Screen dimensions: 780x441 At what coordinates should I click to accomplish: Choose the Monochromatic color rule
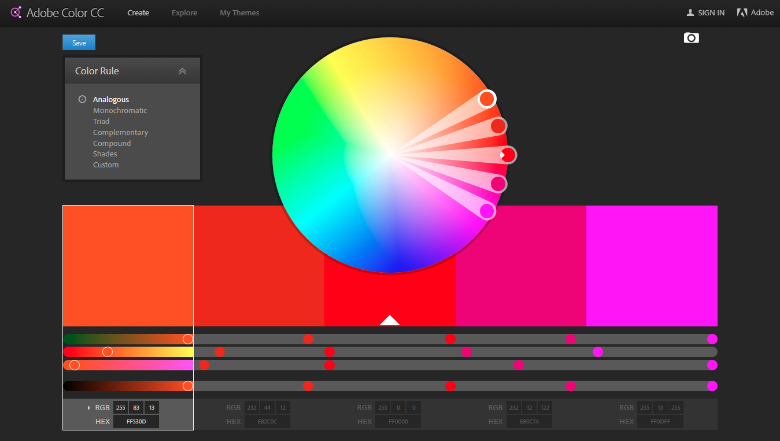coord(119,111)
